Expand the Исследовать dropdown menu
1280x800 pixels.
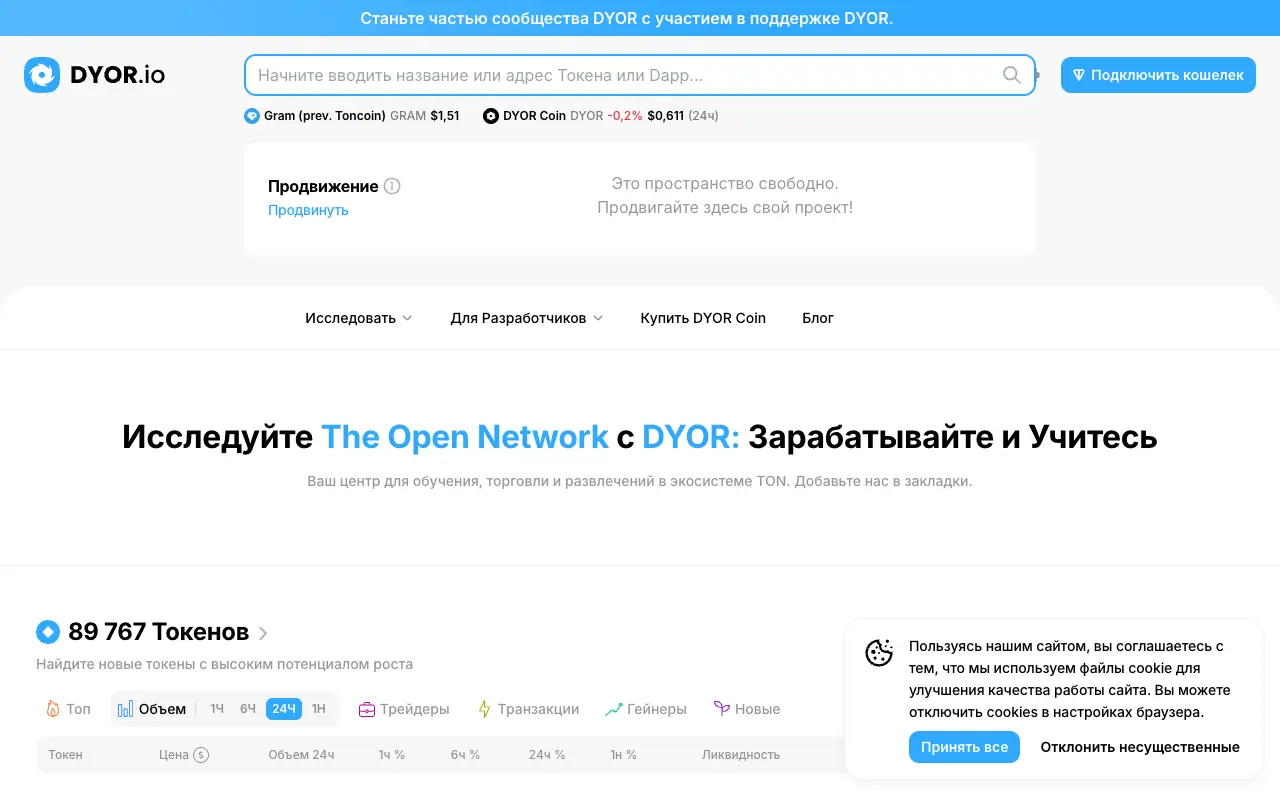click(359, 318)
